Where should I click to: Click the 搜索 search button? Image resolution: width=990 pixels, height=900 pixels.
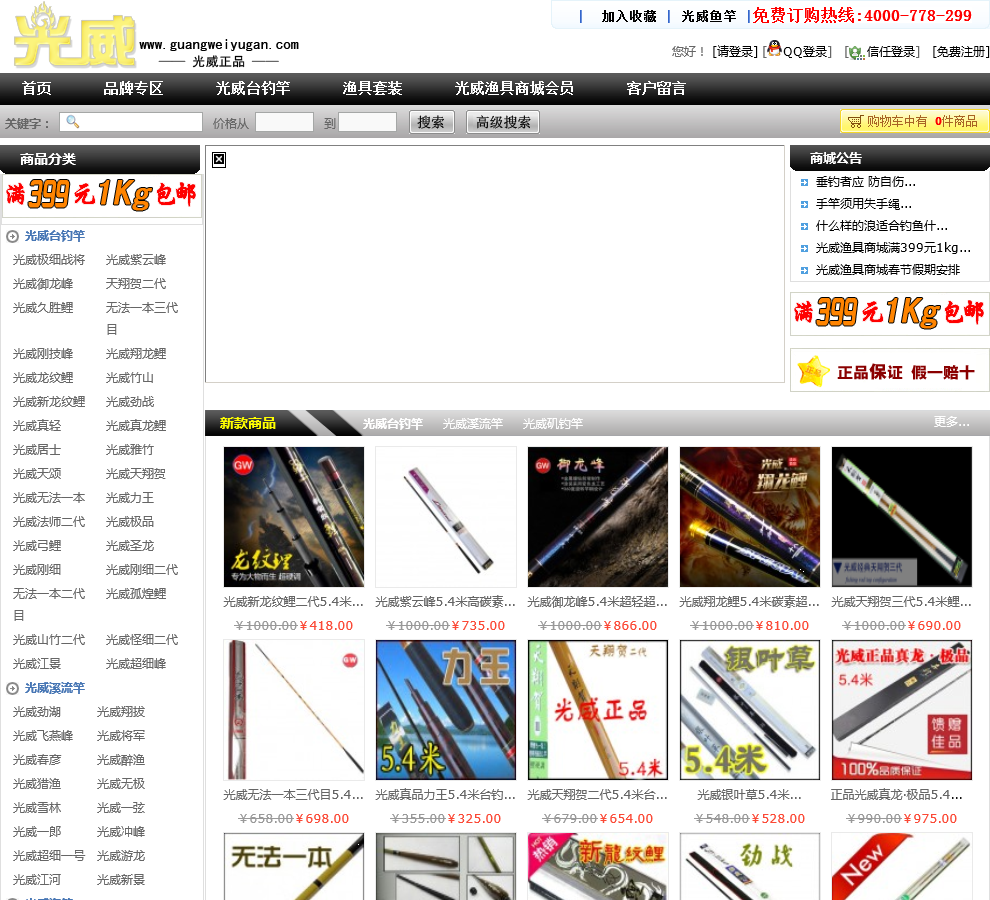pos(431,122)
